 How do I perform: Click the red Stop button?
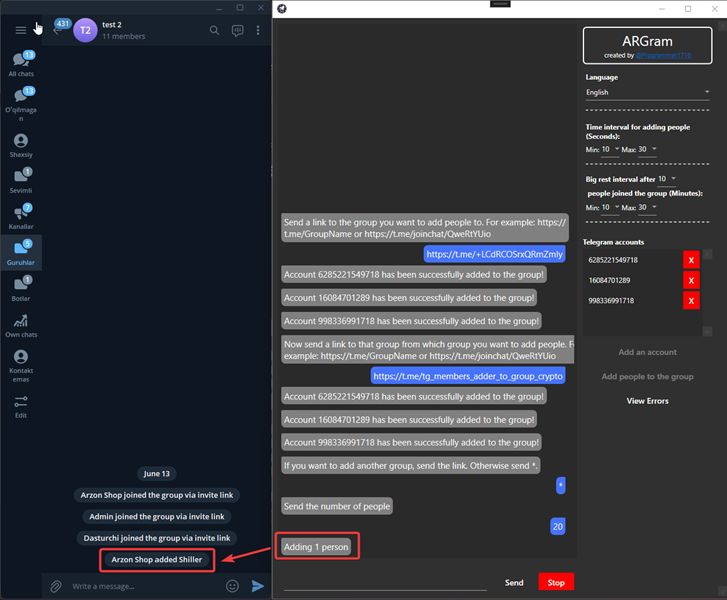tap(556, 582)
